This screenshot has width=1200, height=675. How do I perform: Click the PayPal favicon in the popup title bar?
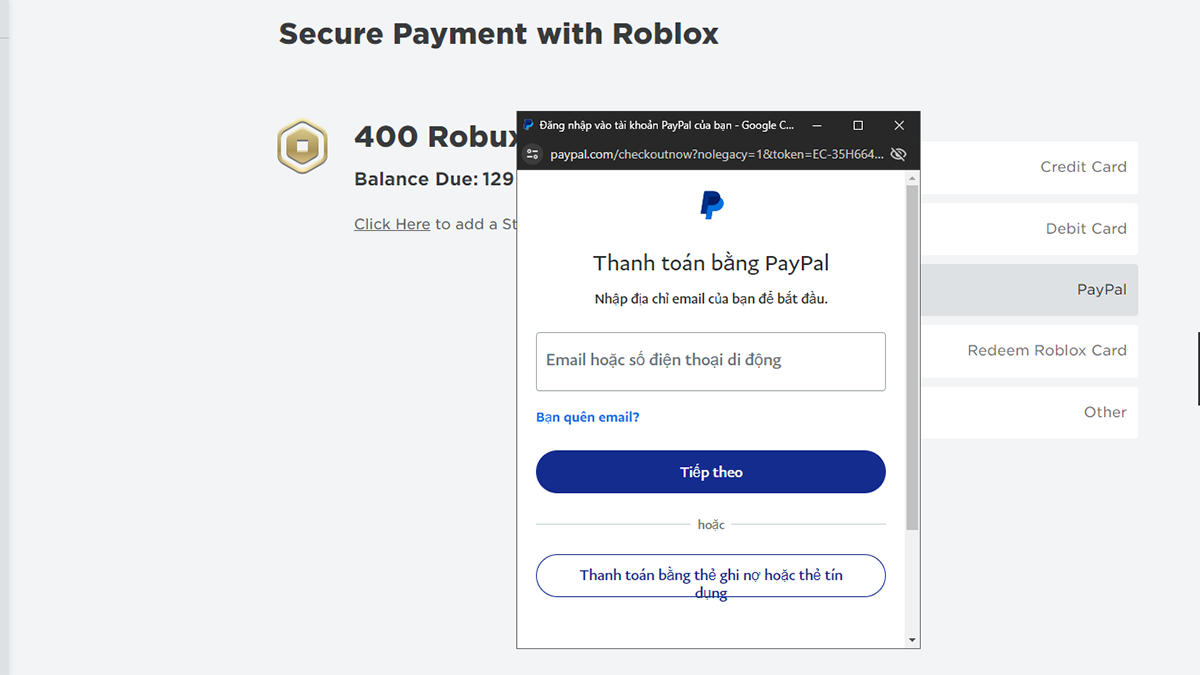pos(527,124)
